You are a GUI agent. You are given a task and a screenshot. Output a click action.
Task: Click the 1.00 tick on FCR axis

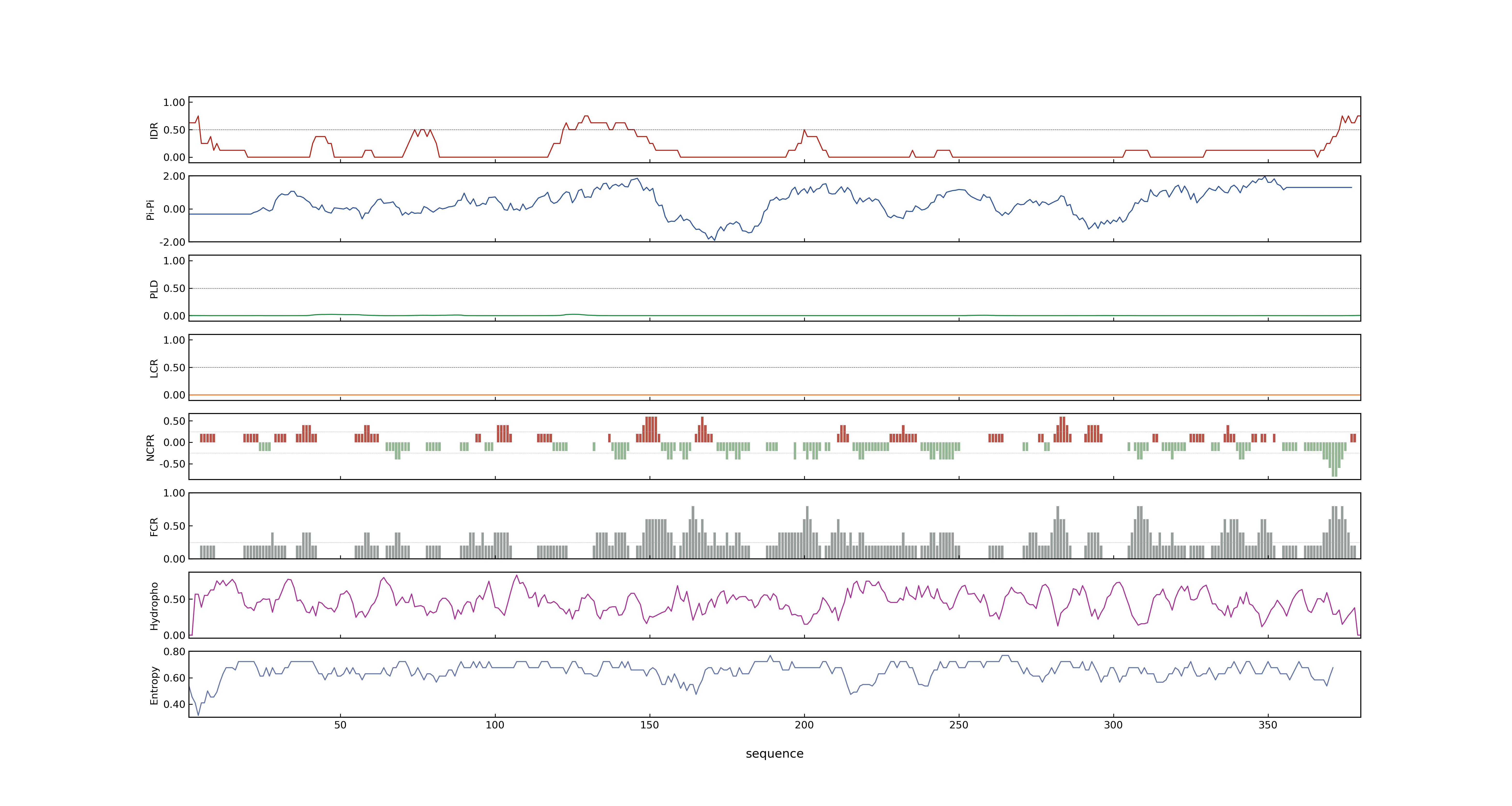coord(174,493)
